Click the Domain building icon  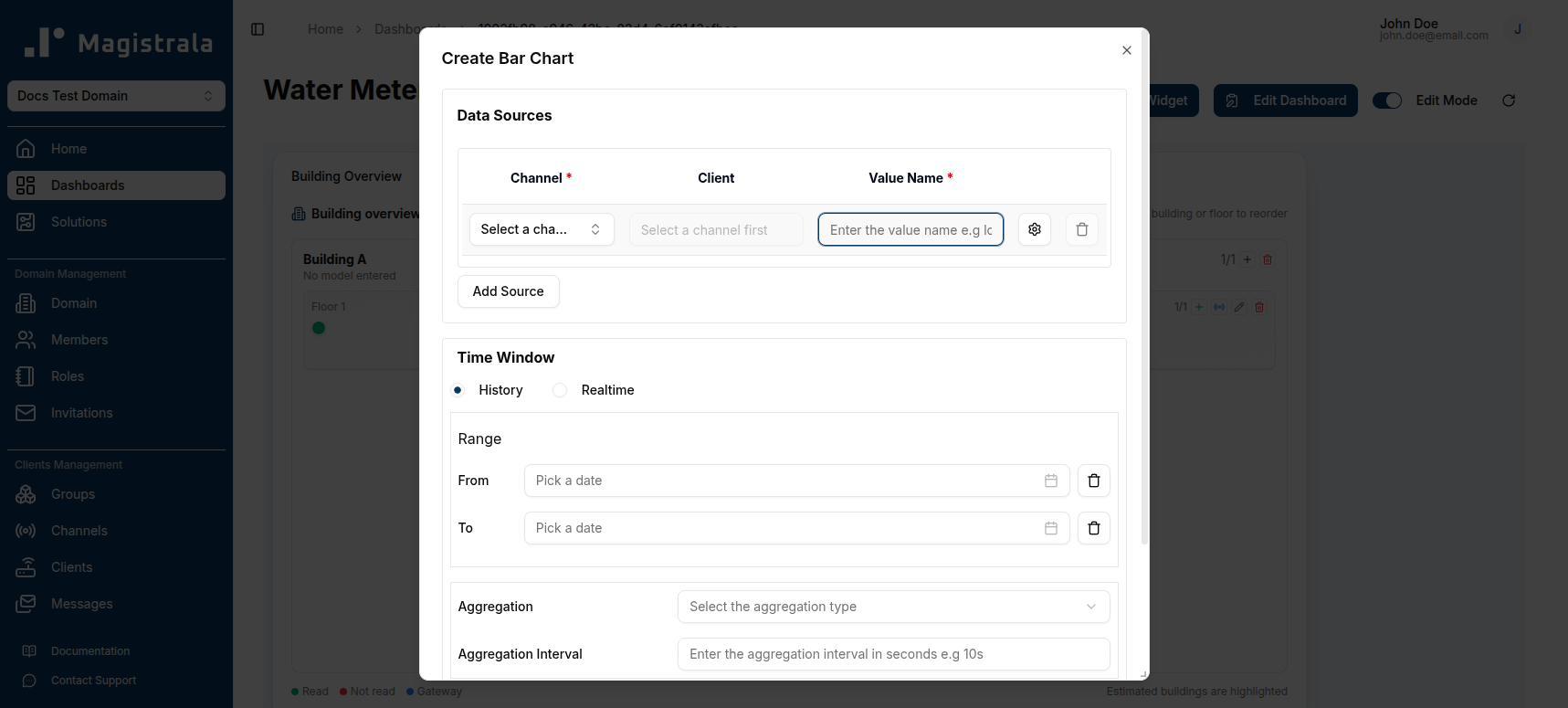[x=26, y=303]
